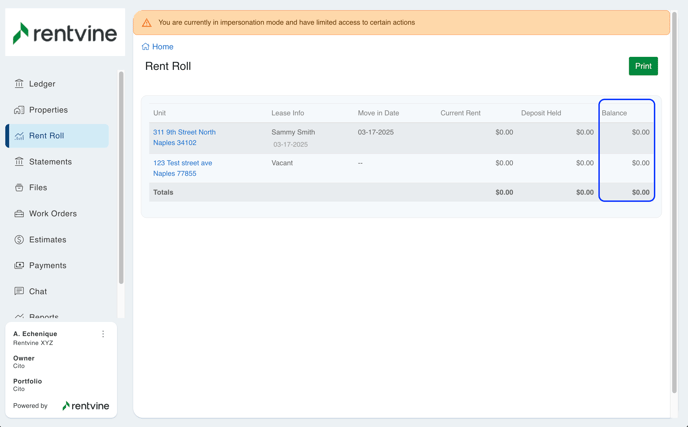Click the Properties building icon

coord(19,110)
